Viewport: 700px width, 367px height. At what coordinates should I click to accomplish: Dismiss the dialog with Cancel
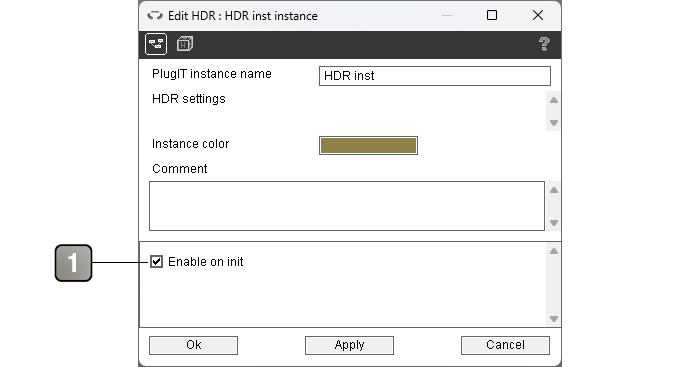pyautogui.click(x=505, y=345)
